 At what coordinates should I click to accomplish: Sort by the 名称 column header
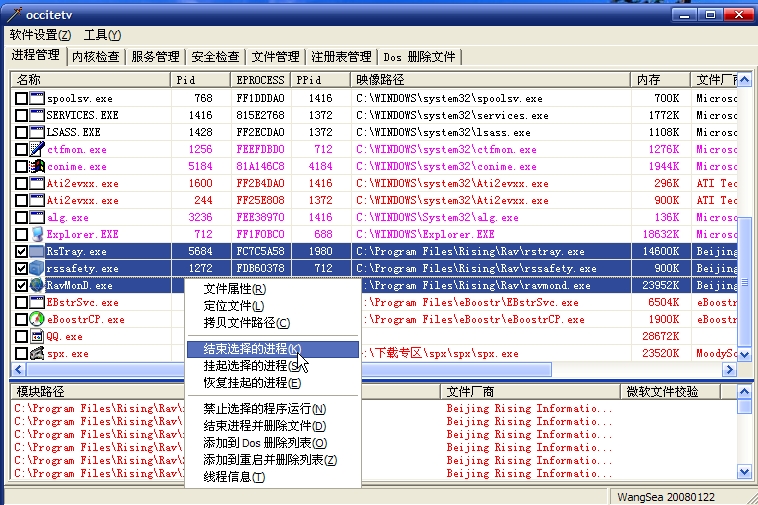coord(91,80)
